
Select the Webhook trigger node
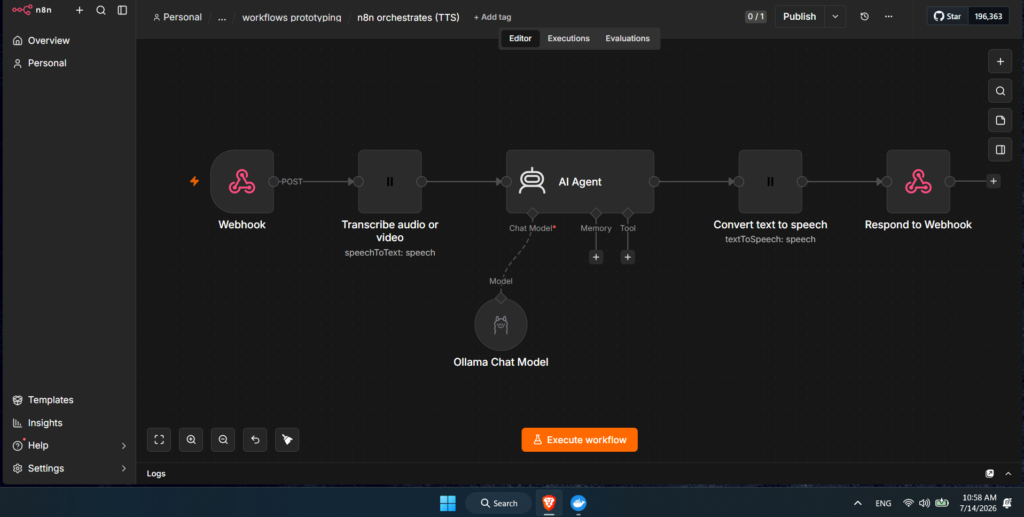pos(242,181)
